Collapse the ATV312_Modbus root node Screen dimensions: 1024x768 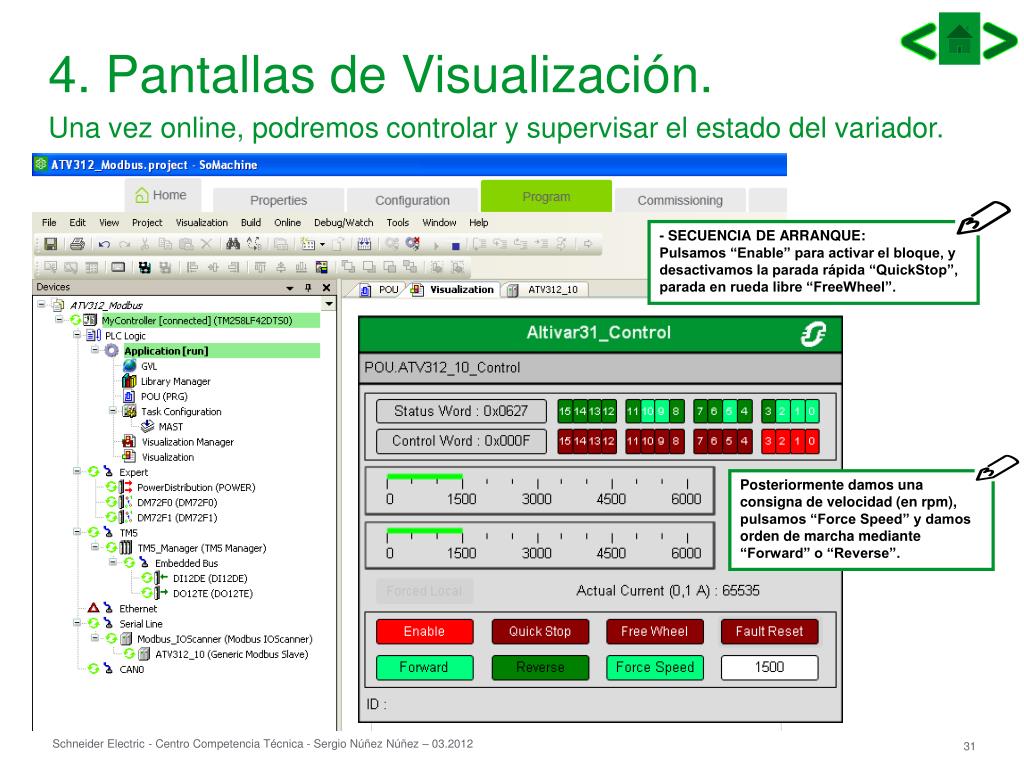point(41,304)
